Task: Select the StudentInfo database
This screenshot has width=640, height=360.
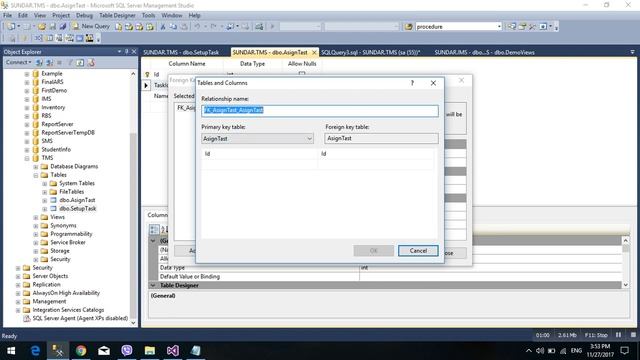Action: [x=56, y=150]
